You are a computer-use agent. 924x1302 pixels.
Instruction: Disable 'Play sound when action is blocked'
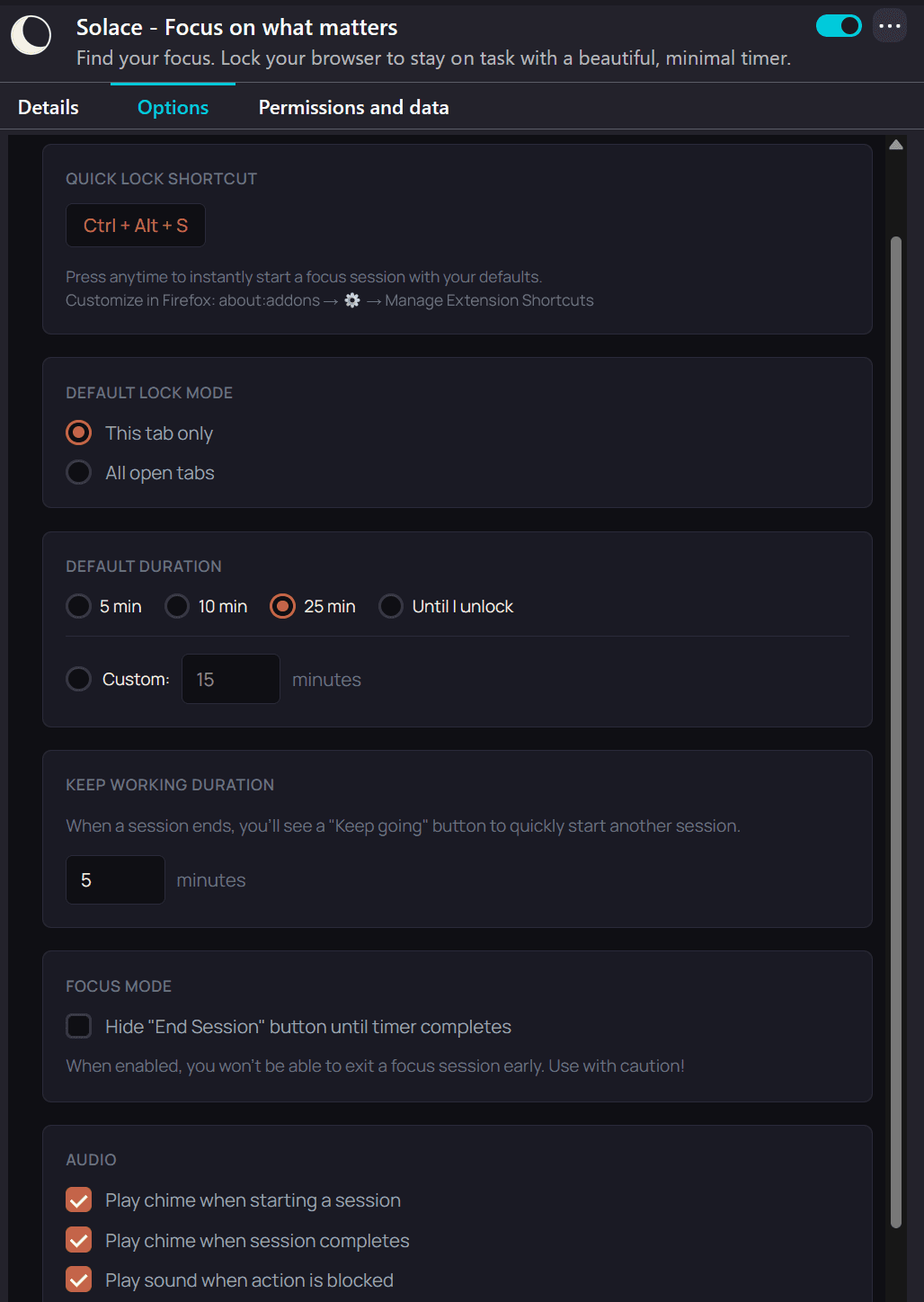point(78,1279)
